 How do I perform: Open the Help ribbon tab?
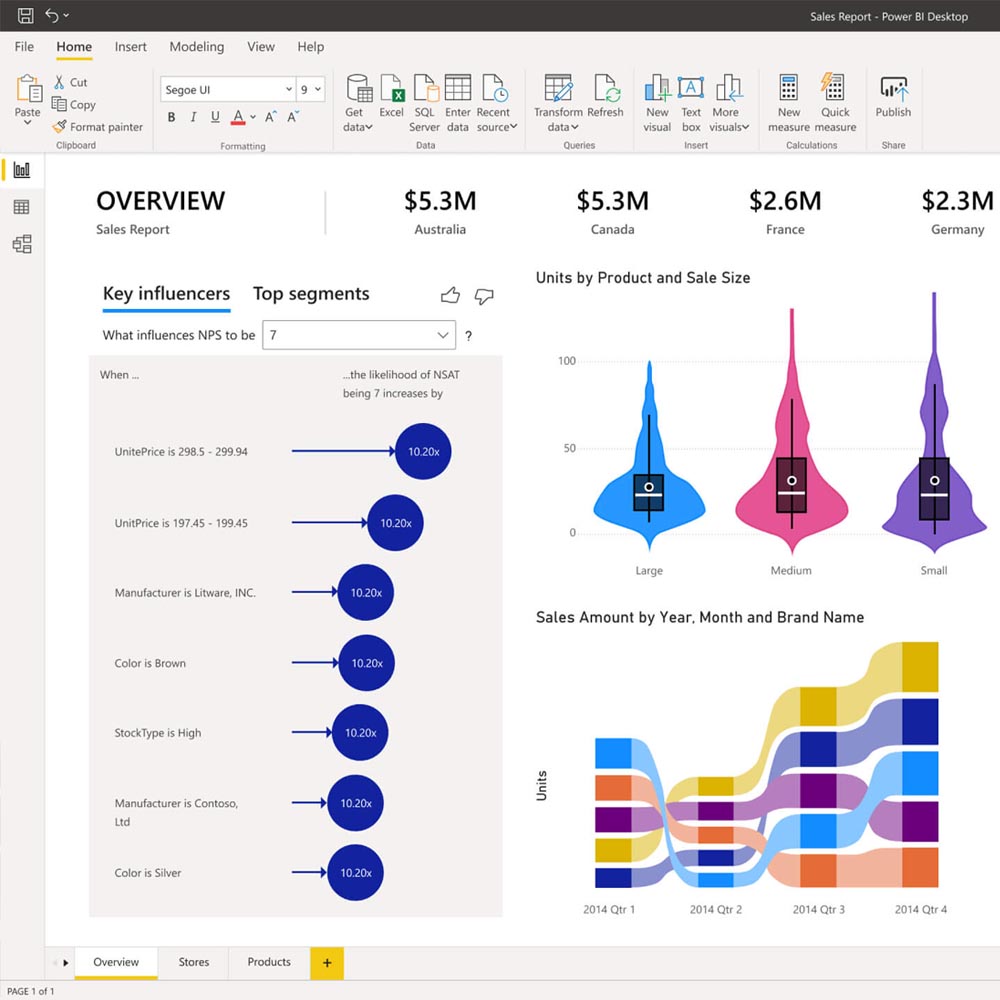(x=311, y=47)
